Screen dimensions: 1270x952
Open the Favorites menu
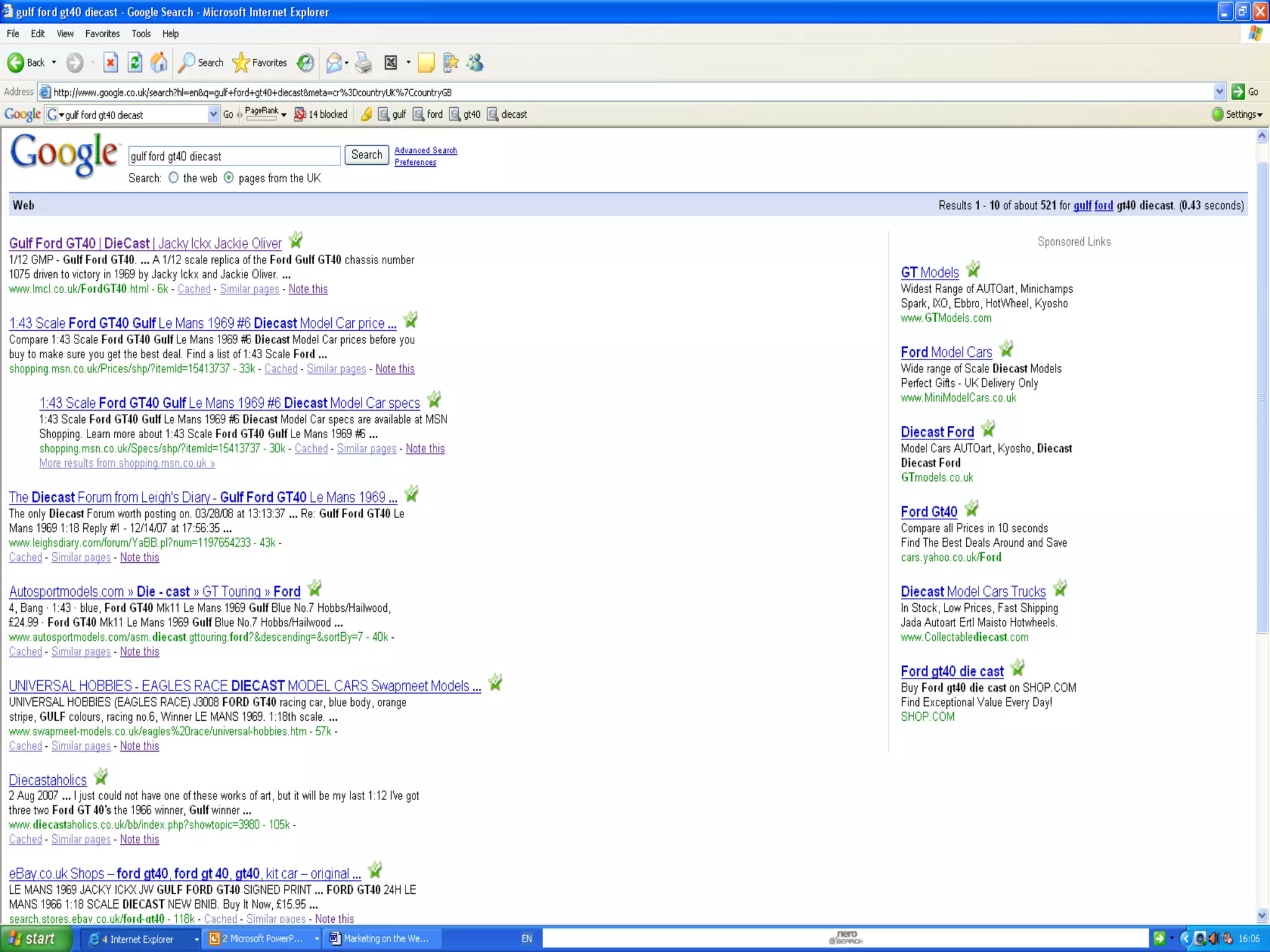(x=102, y=33)
